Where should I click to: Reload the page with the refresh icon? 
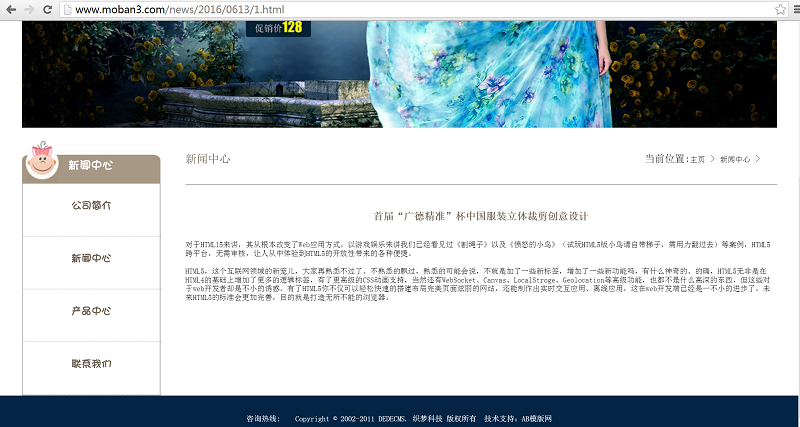click(x=47, y=9)
